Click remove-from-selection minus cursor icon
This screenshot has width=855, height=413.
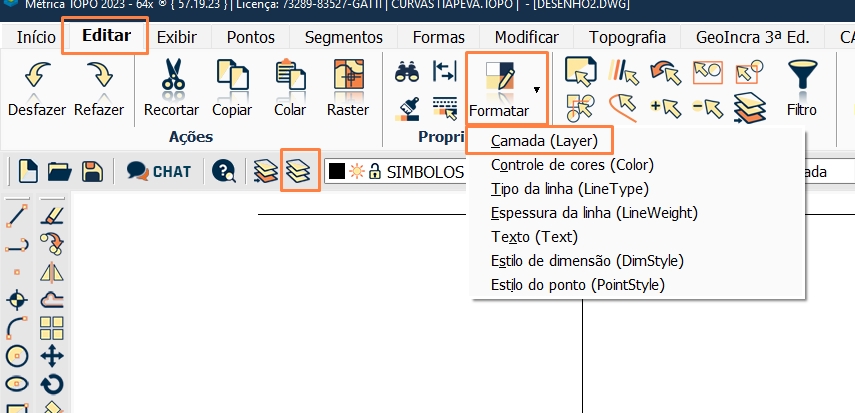click(708, 107)
